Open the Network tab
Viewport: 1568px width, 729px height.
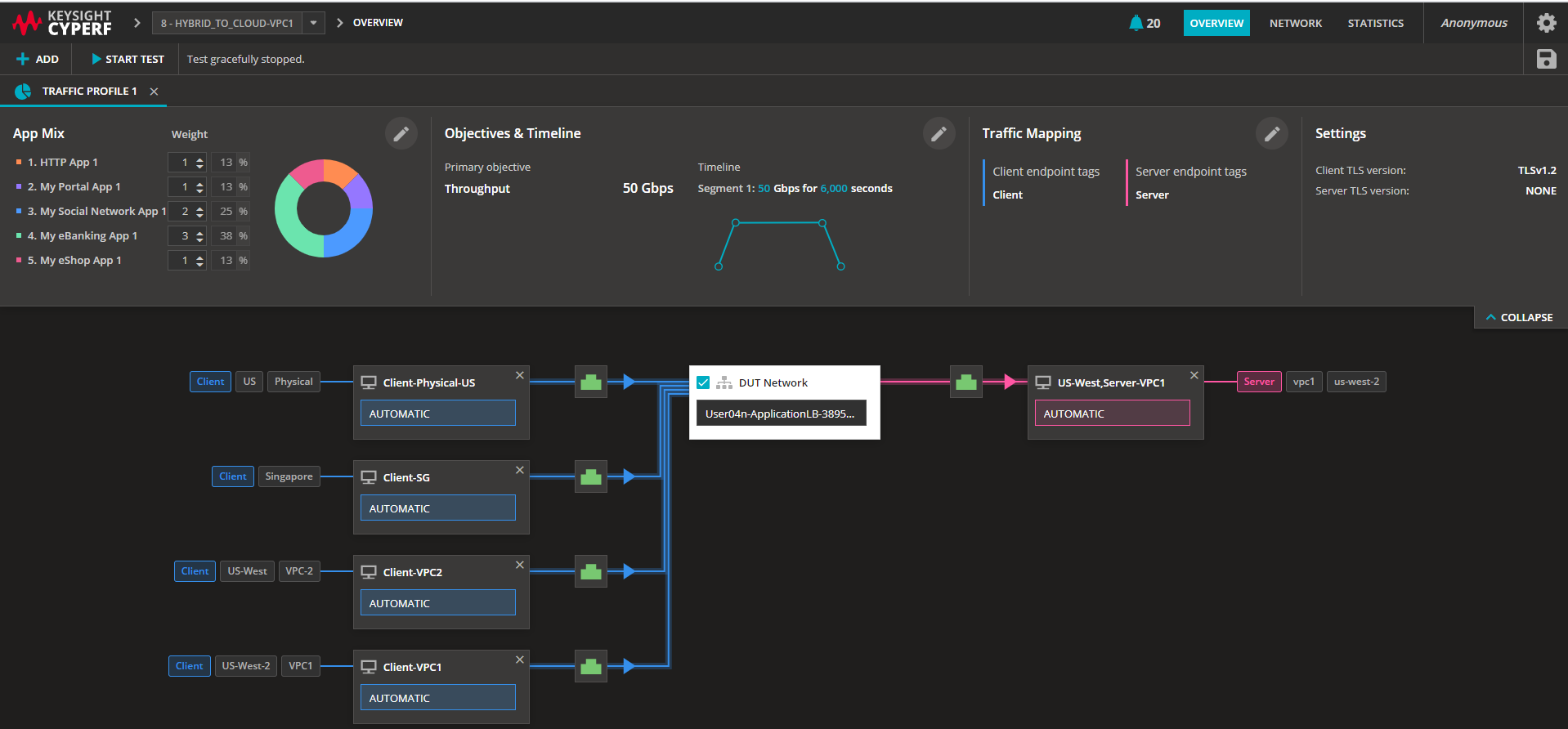1295,23
